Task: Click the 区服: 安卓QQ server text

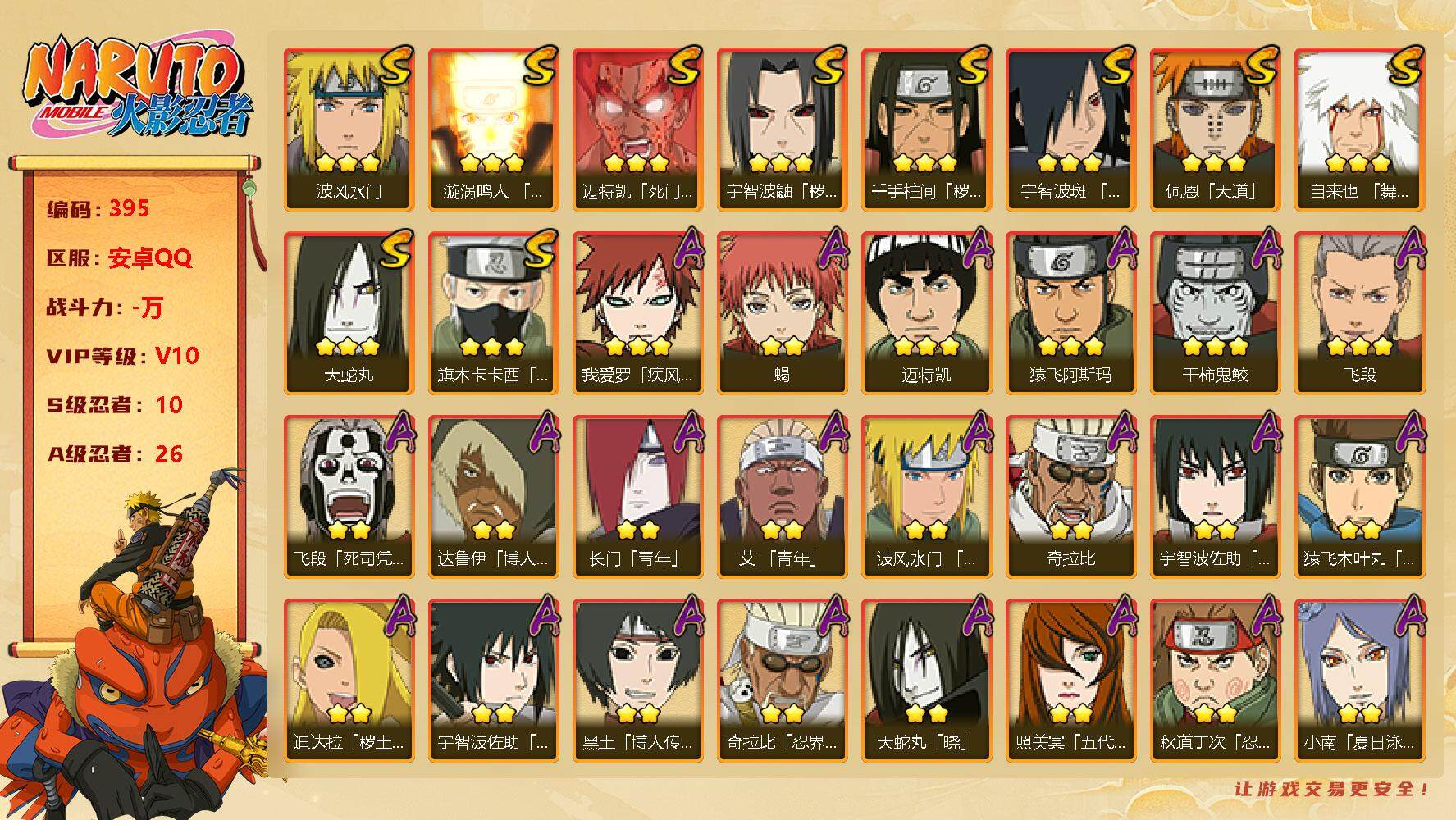Action: coord(119,257)
